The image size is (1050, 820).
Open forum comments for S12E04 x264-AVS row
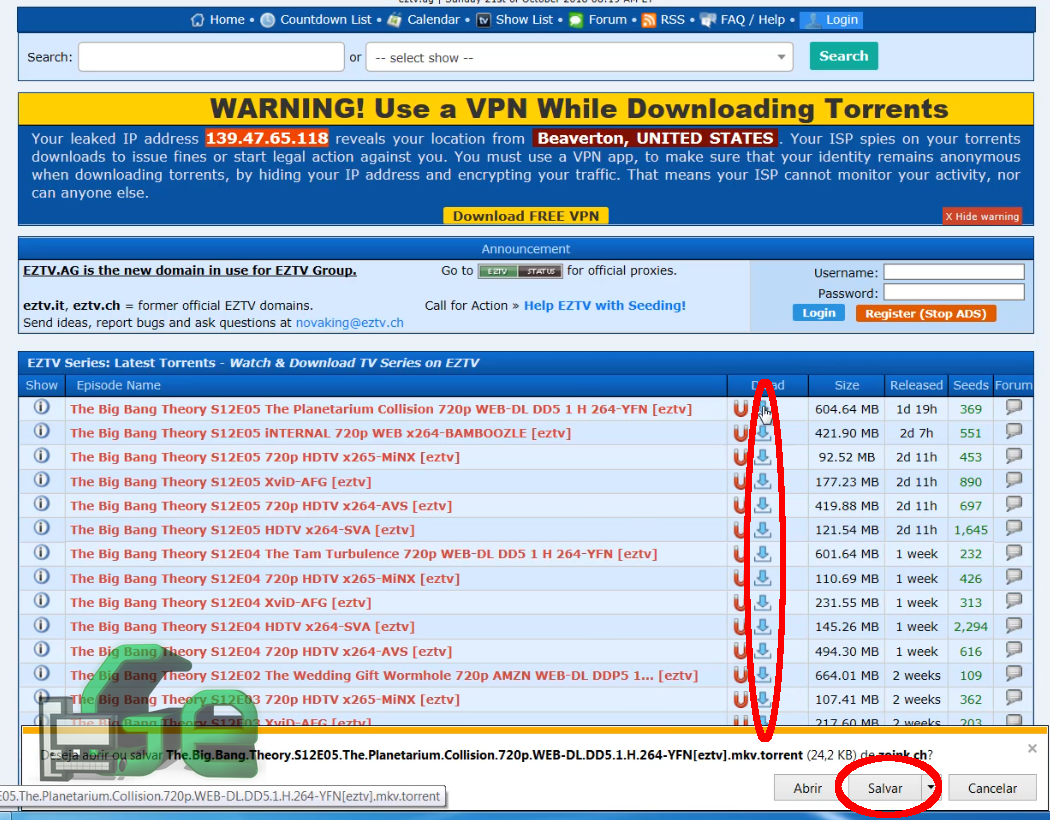(1014, 649)
